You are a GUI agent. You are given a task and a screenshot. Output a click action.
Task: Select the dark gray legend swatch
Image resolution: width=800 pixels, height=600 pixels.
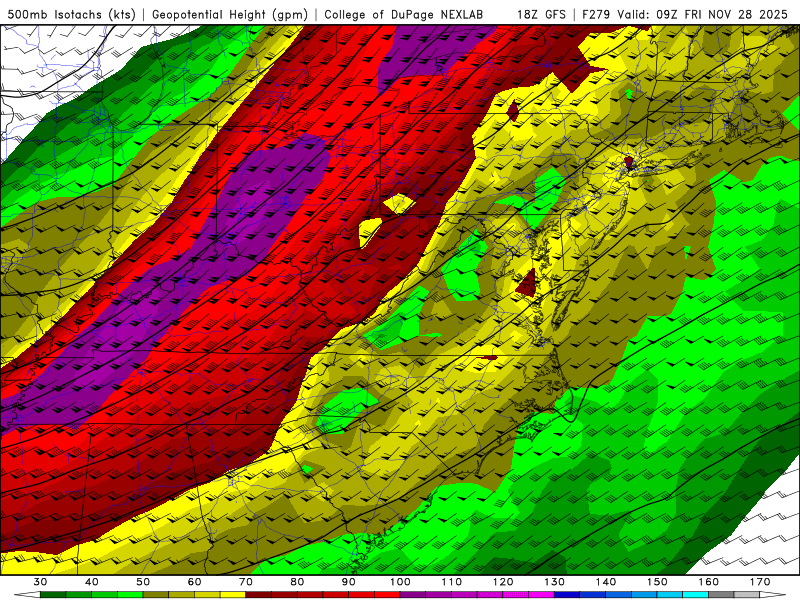(721, 595)
